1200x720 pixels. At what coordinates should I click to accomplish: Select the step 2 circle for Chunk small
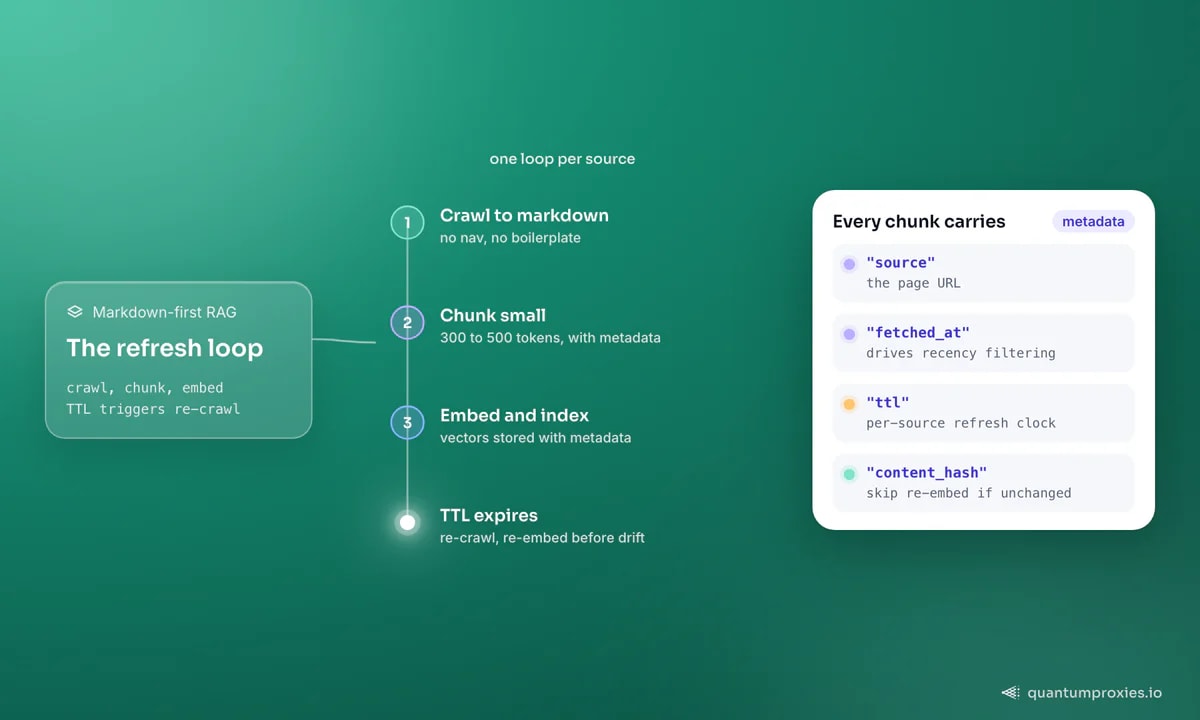pos(407,322)
